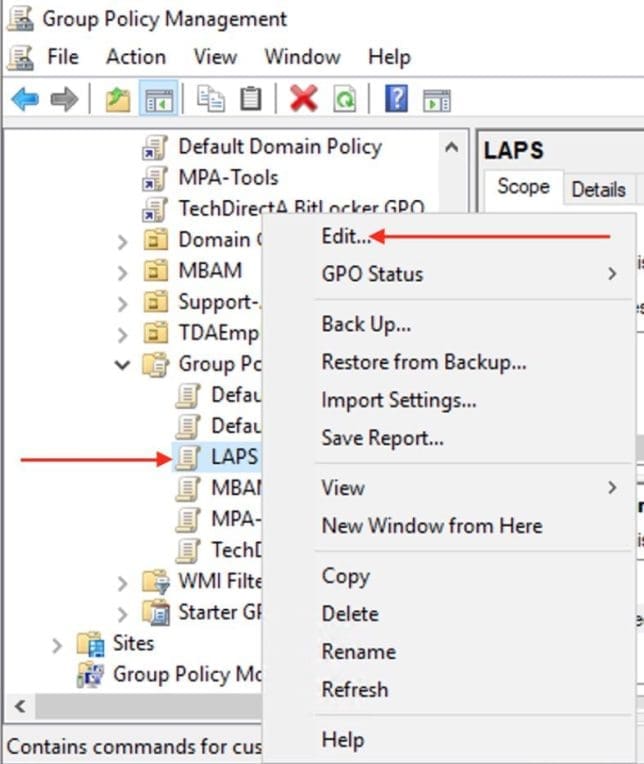This screenshot has width=644, height=764.
Task: Open the View menu in menu bar
Action: (215, 57)
